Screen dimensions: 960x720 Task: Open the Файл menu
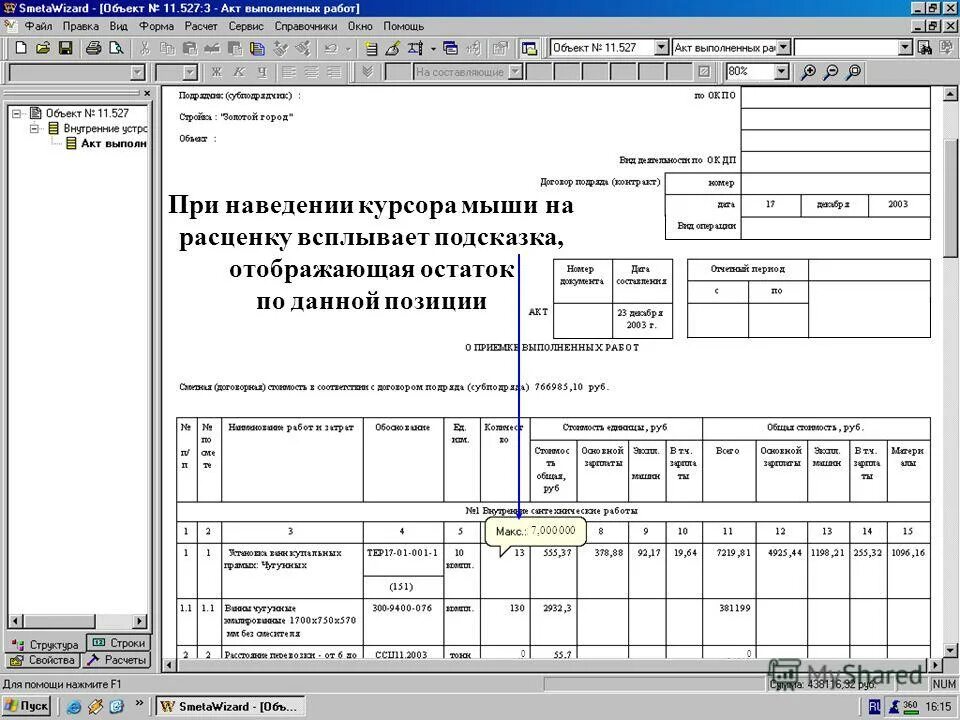coord(38,26)
